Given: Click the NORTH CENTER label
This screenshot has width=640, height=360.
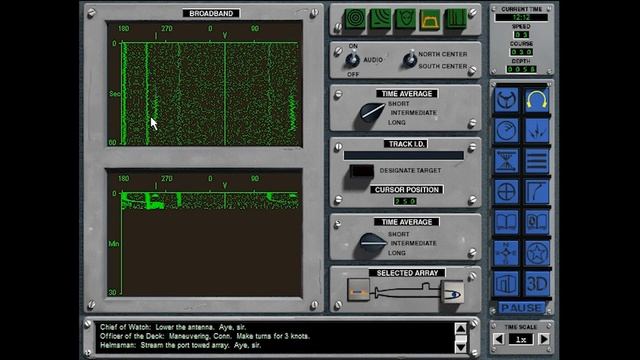Looking at the screenshot, I should click(442, 54).
